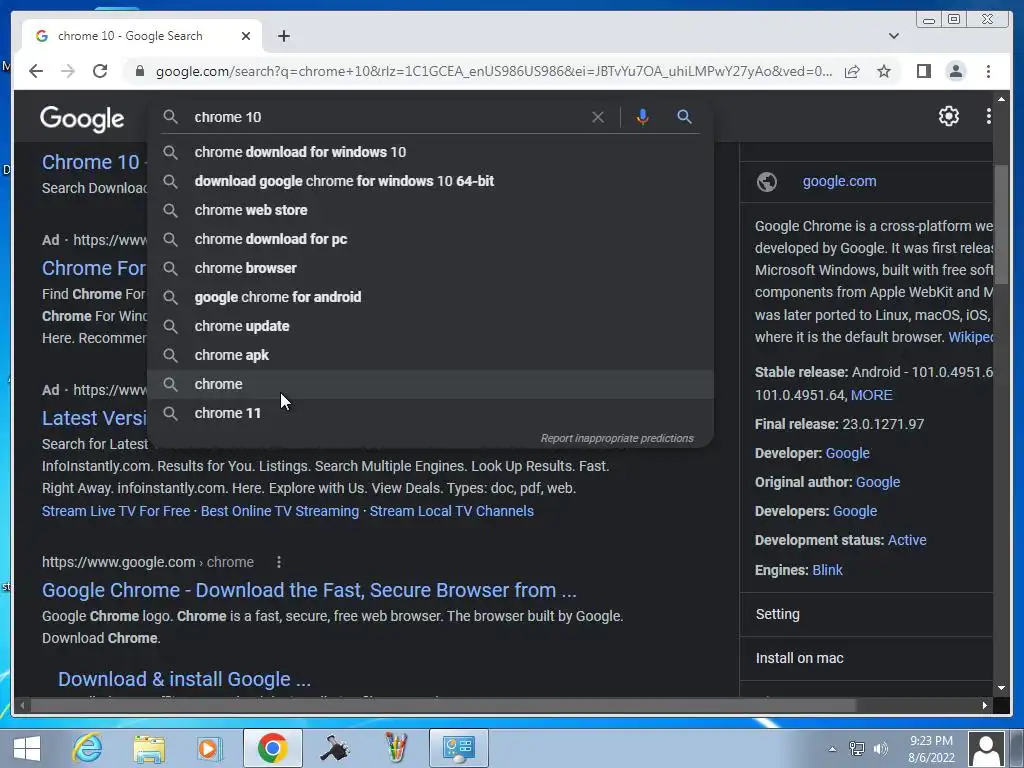Close the 'chrome 10 - Google Search' tab
This screenshot has height=768, width=1024.
click(246, 36)
